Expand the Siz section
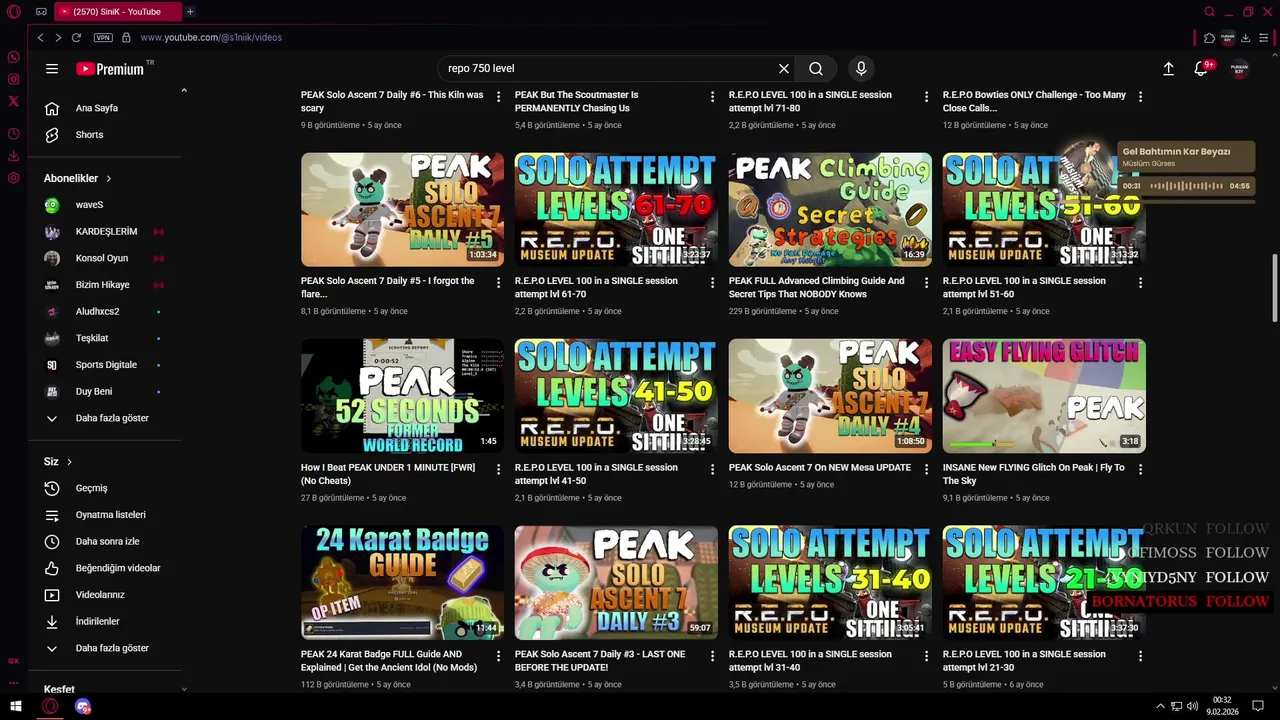This screenshot has height=720, width=1280. tap(58, 461)
